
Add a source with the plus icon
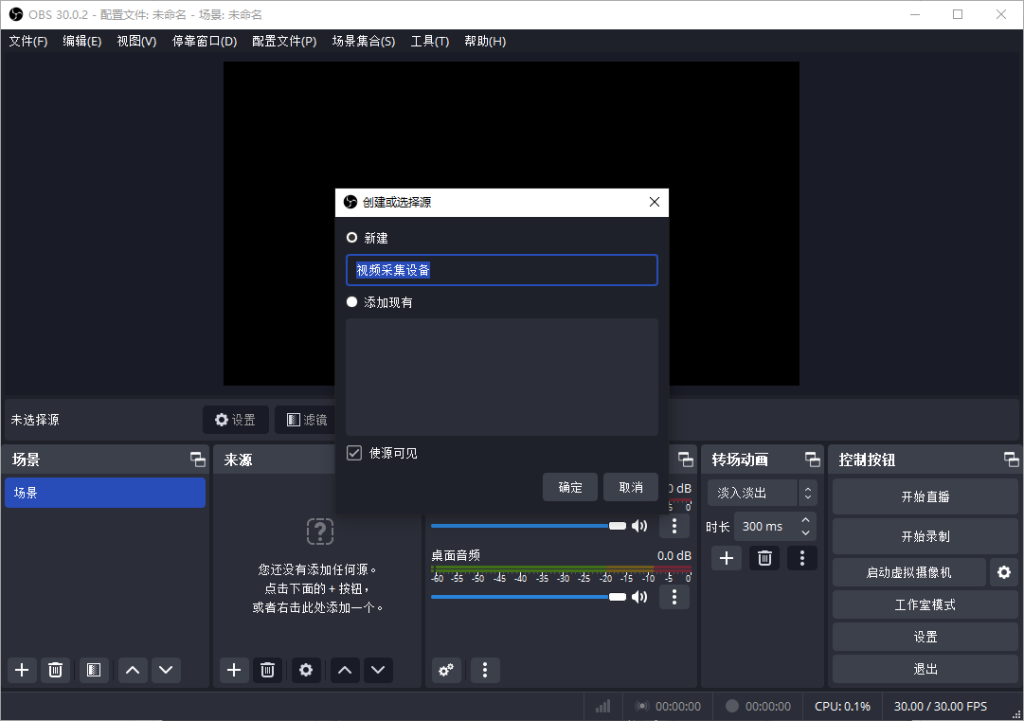click(x=234, y=670)
